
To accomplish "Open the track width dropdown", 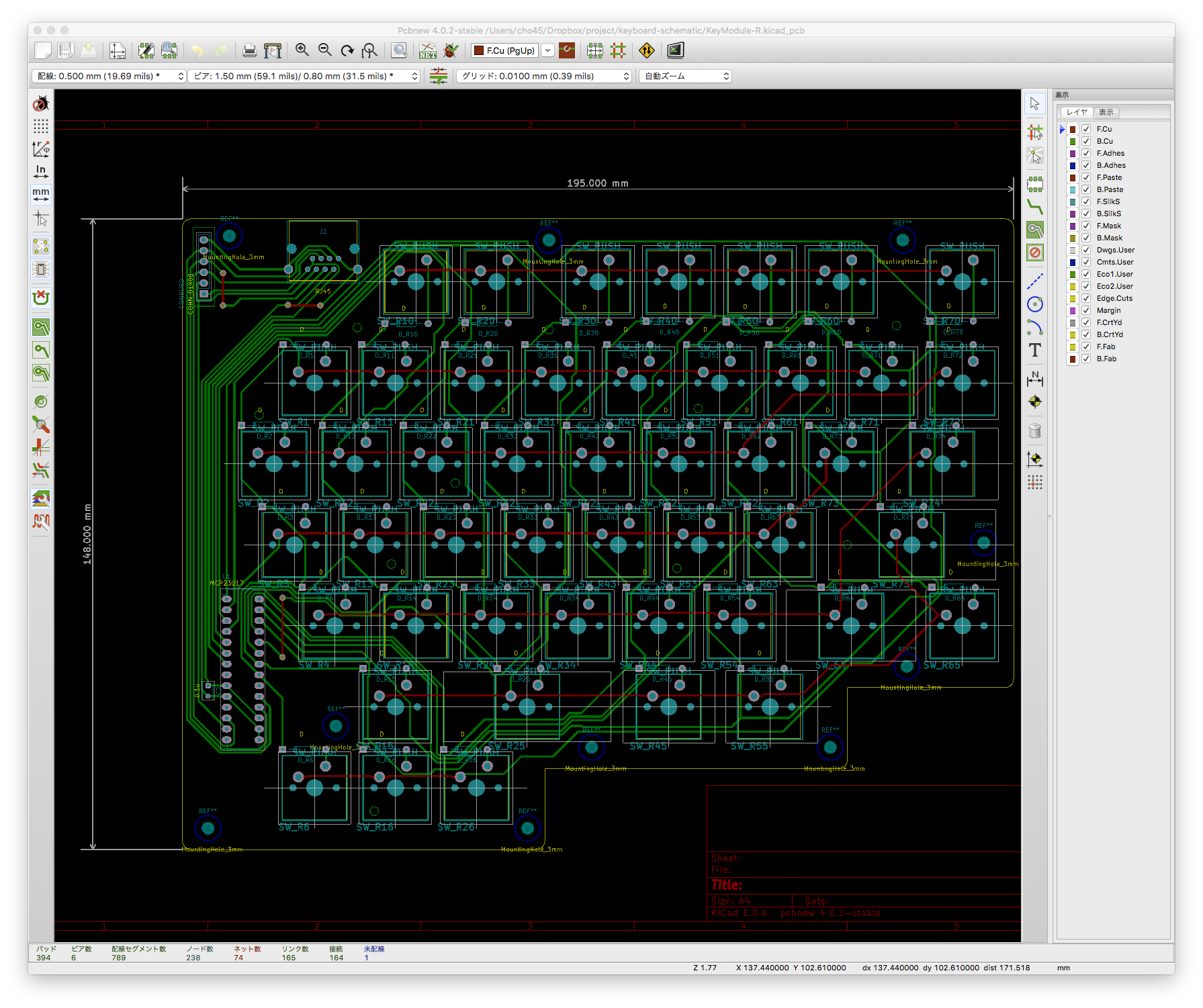I will [109, 77].
